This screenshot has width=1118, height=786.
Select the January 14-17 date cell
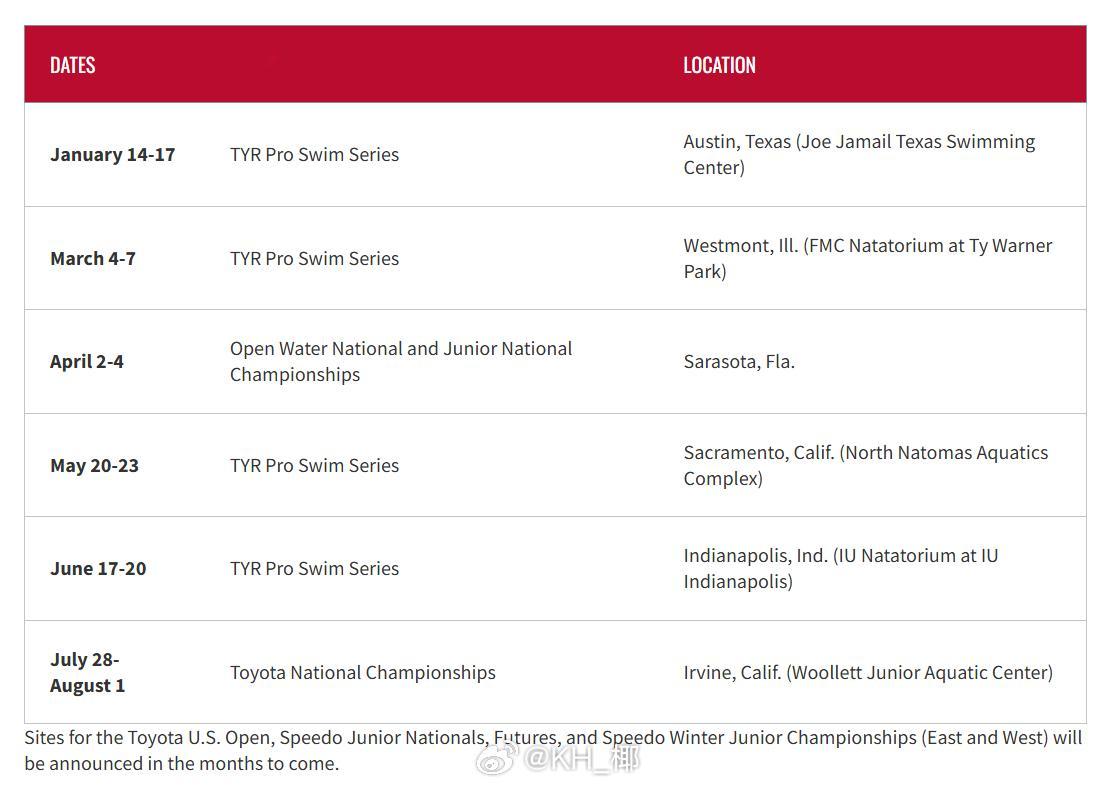113,155
